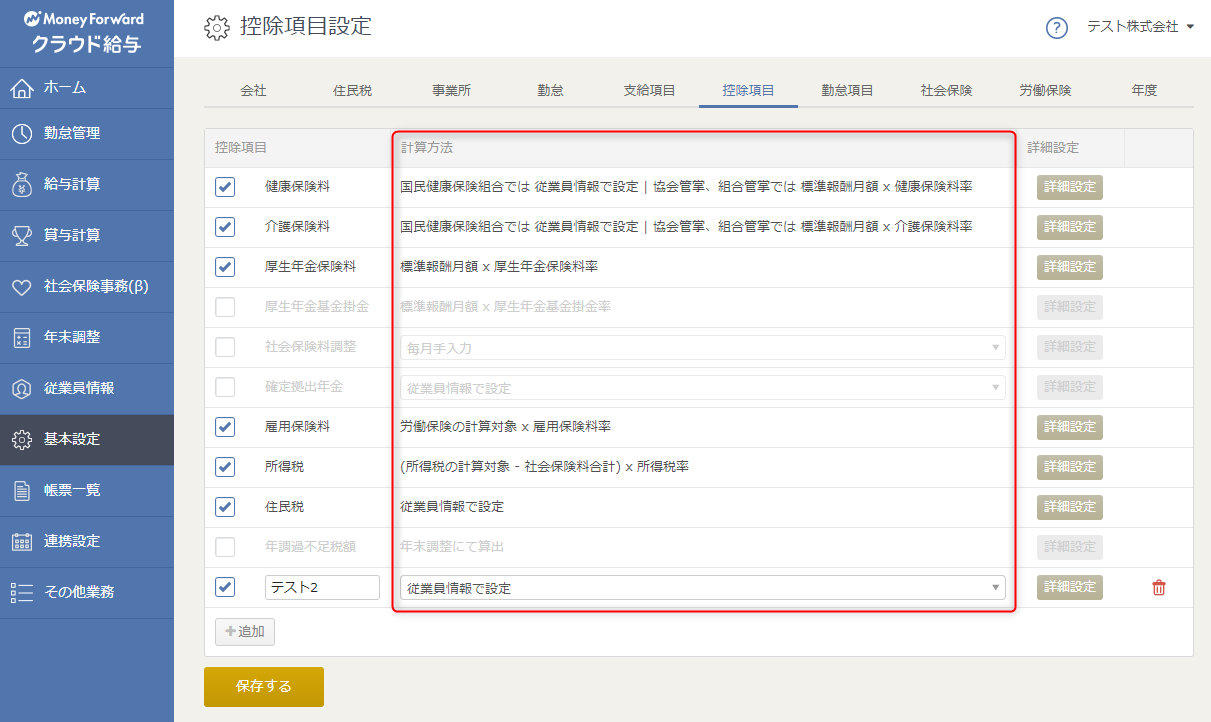Select the 支給項目 tab
This screenshot has height=722, width=1211.
click(x=649, y=90)
